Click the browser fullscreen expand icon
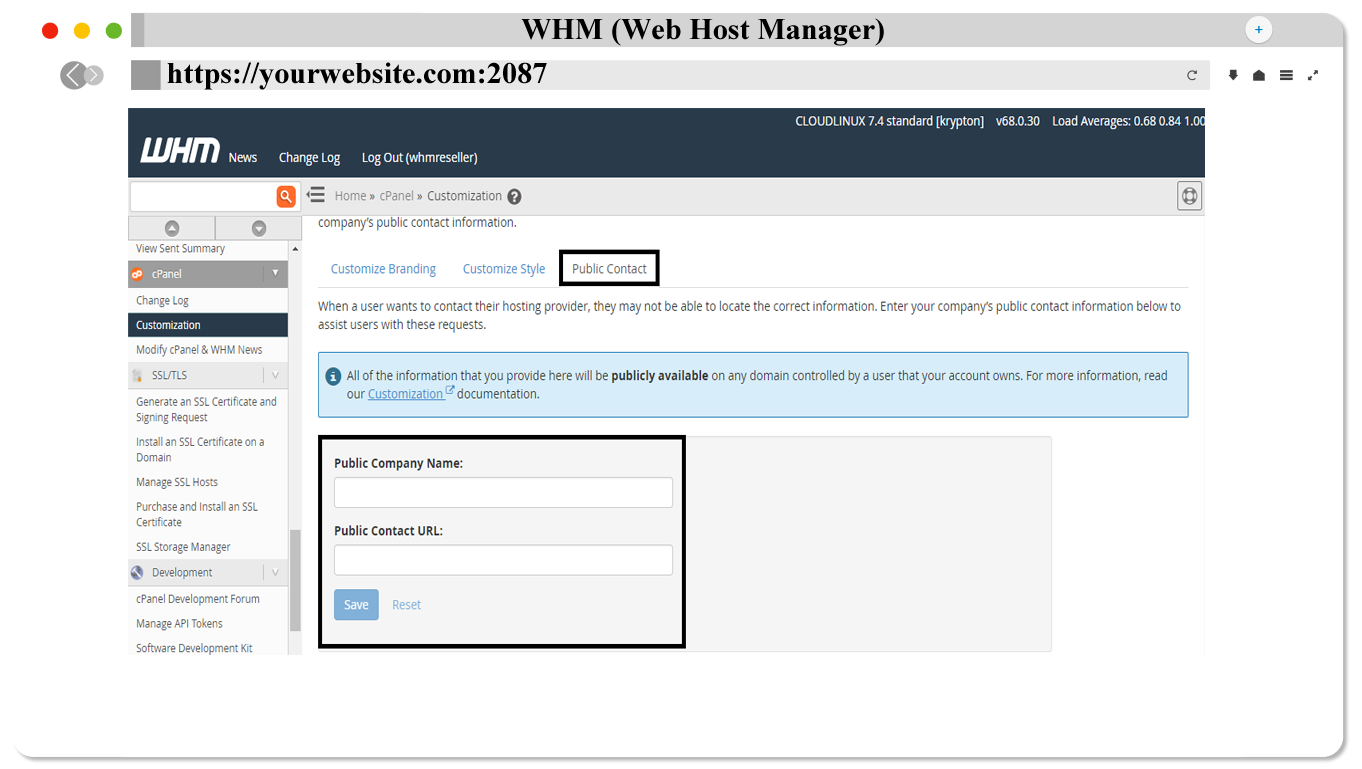This screenshot has height=769, width=1362. (1313, 75)
